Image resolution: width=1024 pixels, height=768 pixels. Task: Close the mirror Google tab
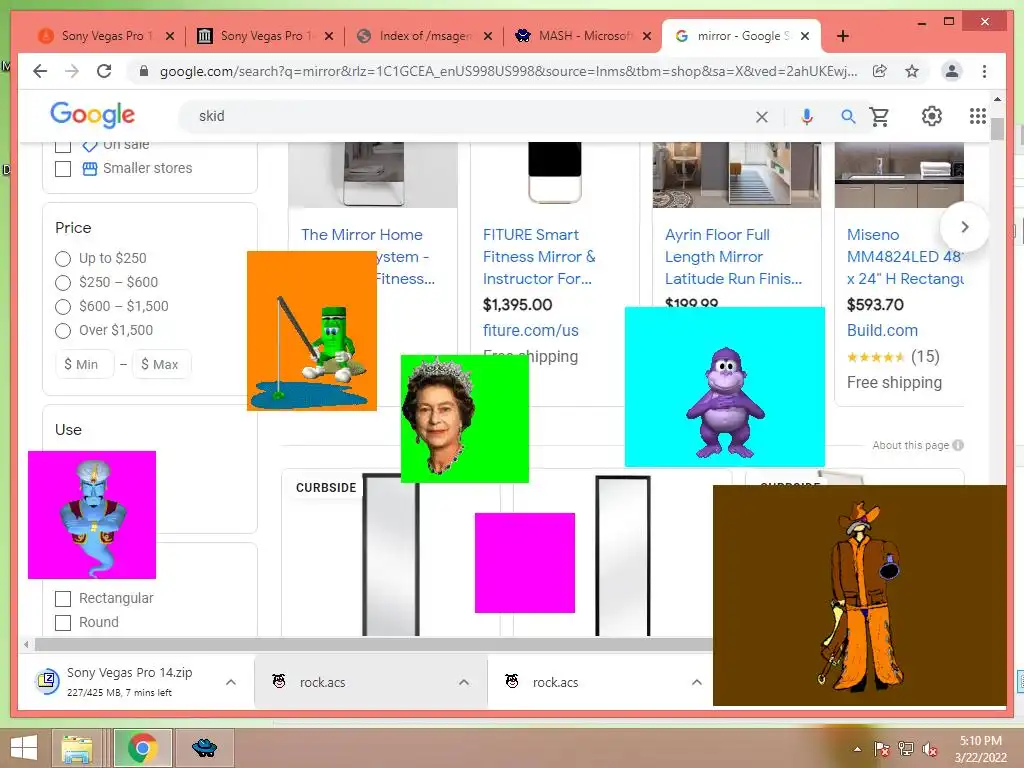point(805,36)
